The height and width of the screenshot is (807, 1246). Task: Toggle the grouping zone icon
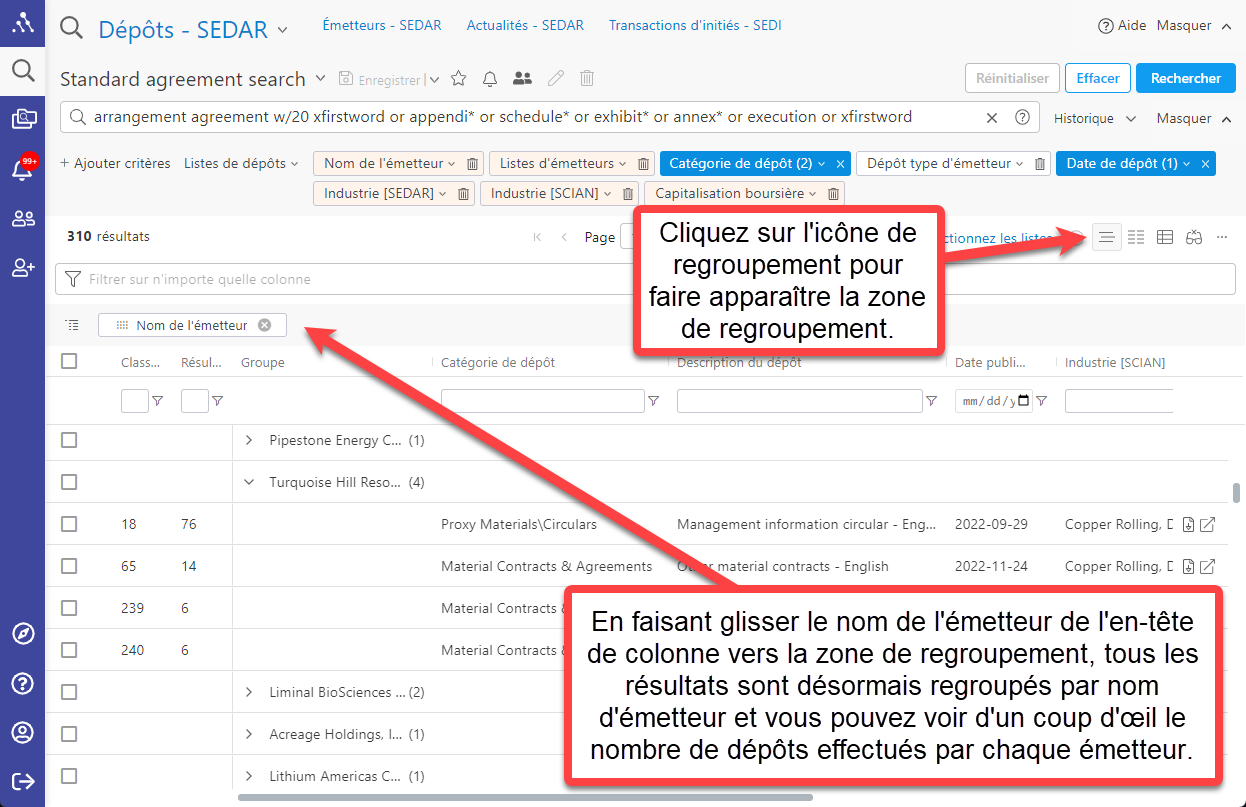coord(1107,237)
